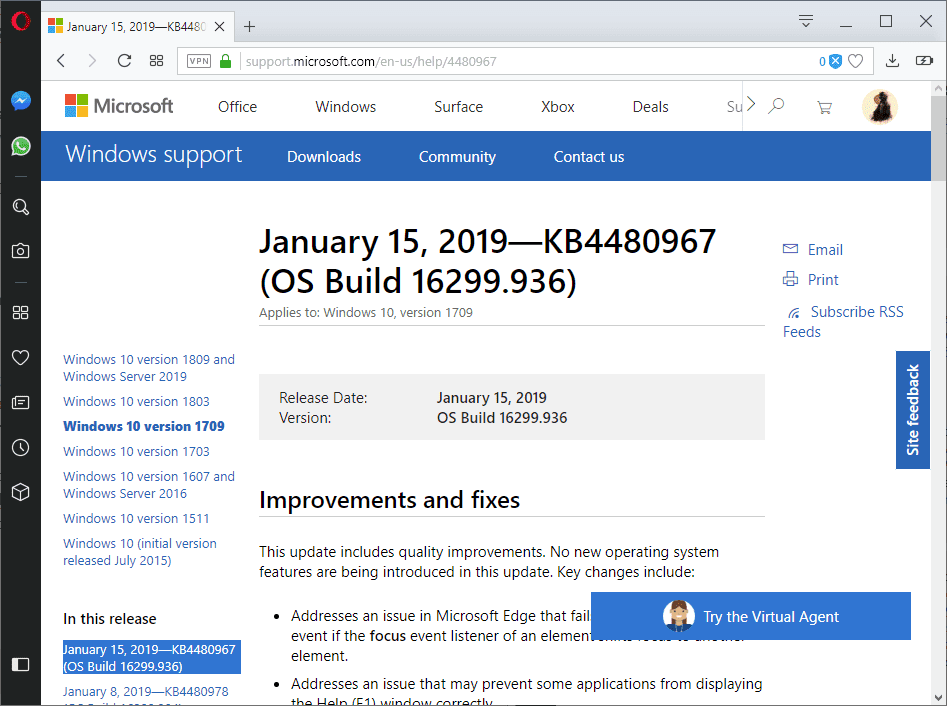This screenshot has width=947, height=706.
Task: Go forward to the next page
Action: pos(92,61)
